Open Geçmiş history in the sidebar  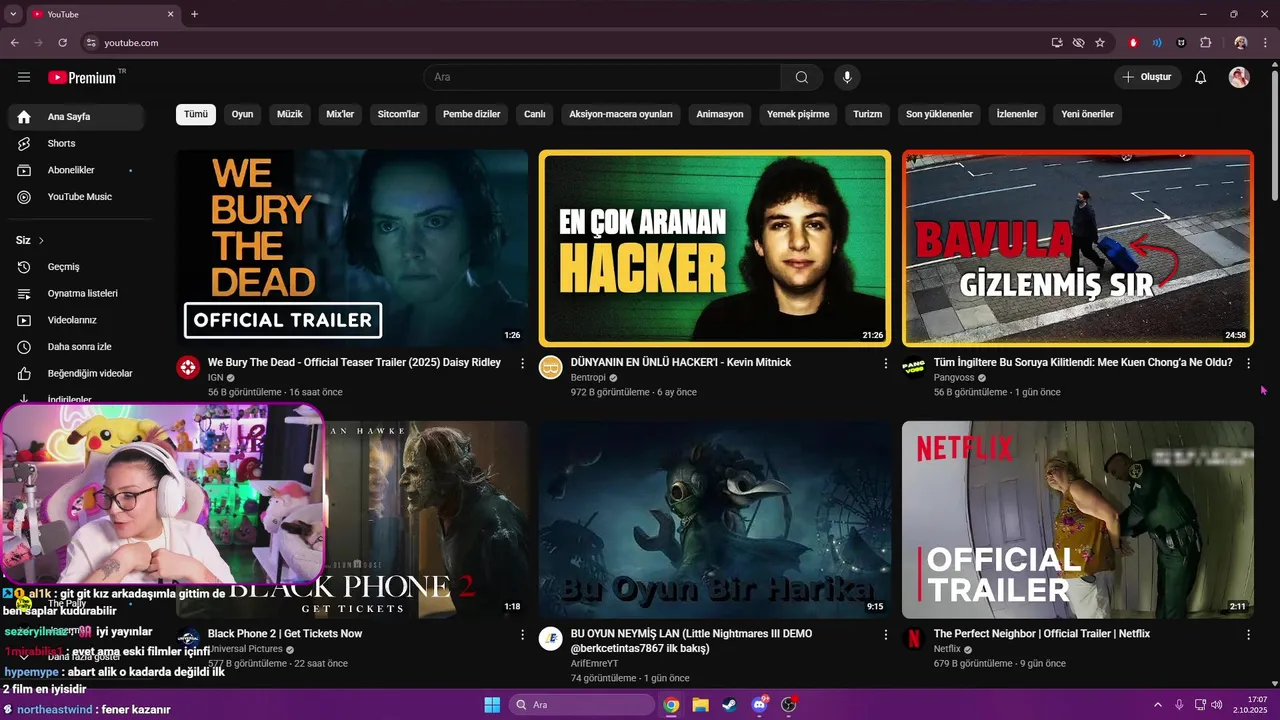point(76,267)
